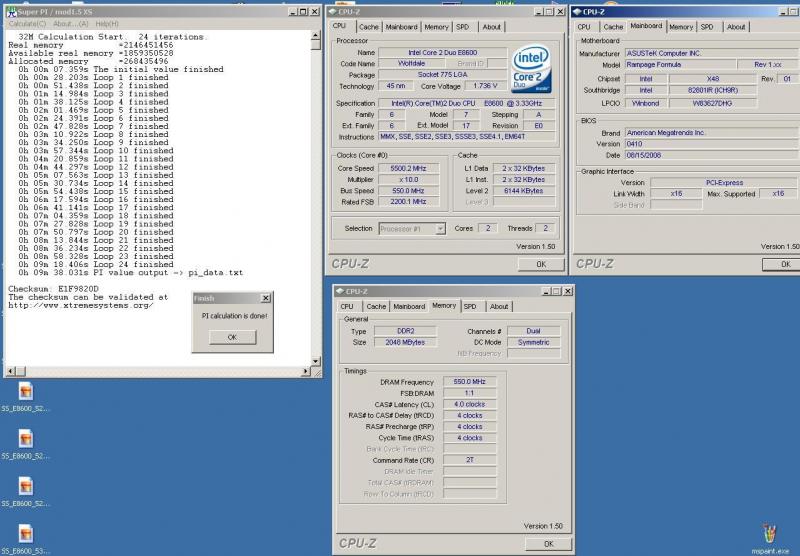Screen dimensions: 800x556
Task: Click BIOS Brand 'American Megatrends Inc.'
Action: click(712, 133)
